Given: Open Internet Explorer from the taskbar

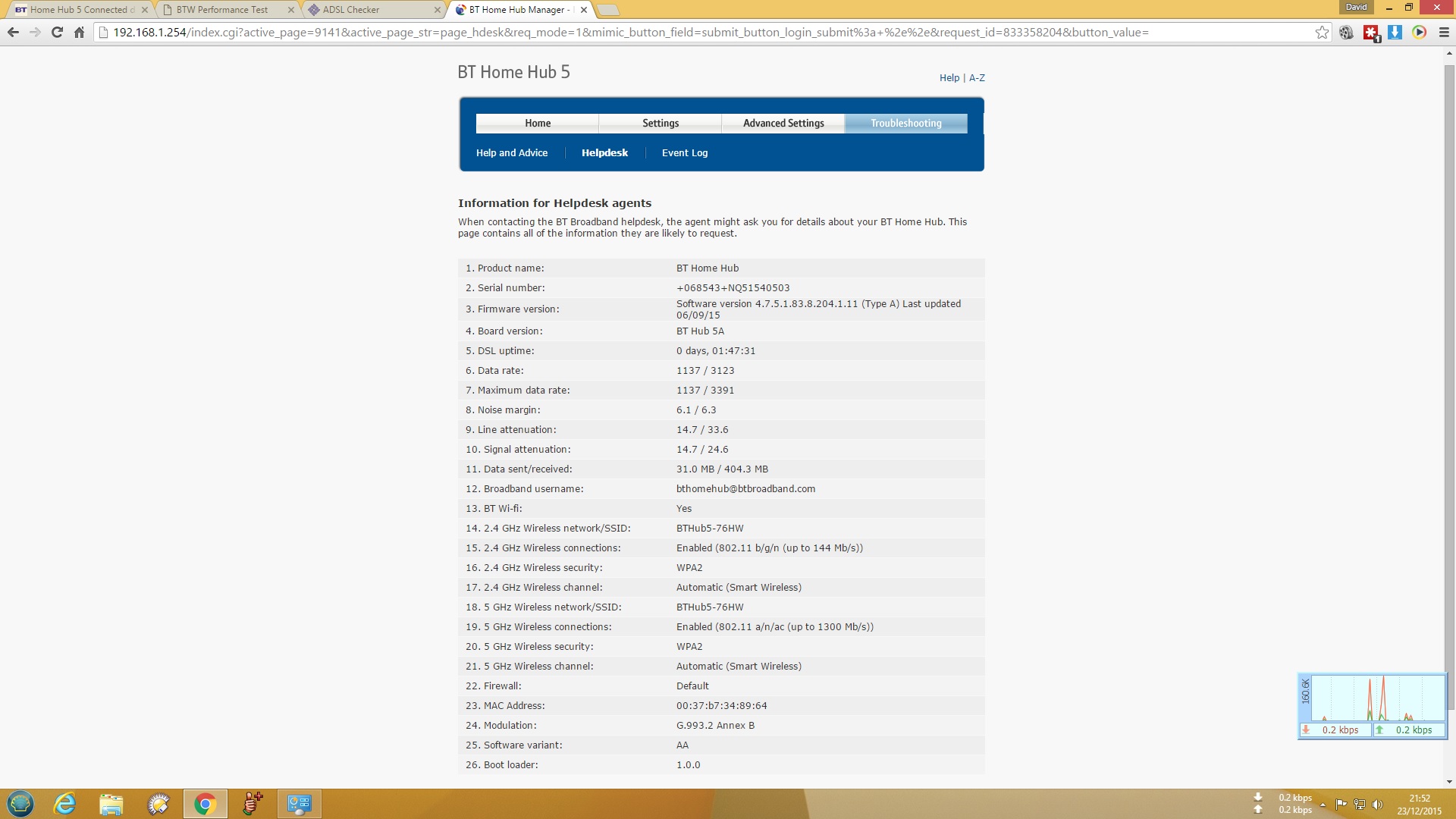Looking at the screenshot, I should tap(65, 804).
